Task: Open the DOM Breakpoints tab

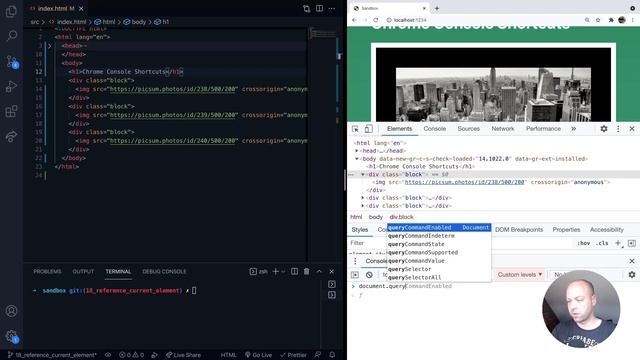Action: [519, 230]
